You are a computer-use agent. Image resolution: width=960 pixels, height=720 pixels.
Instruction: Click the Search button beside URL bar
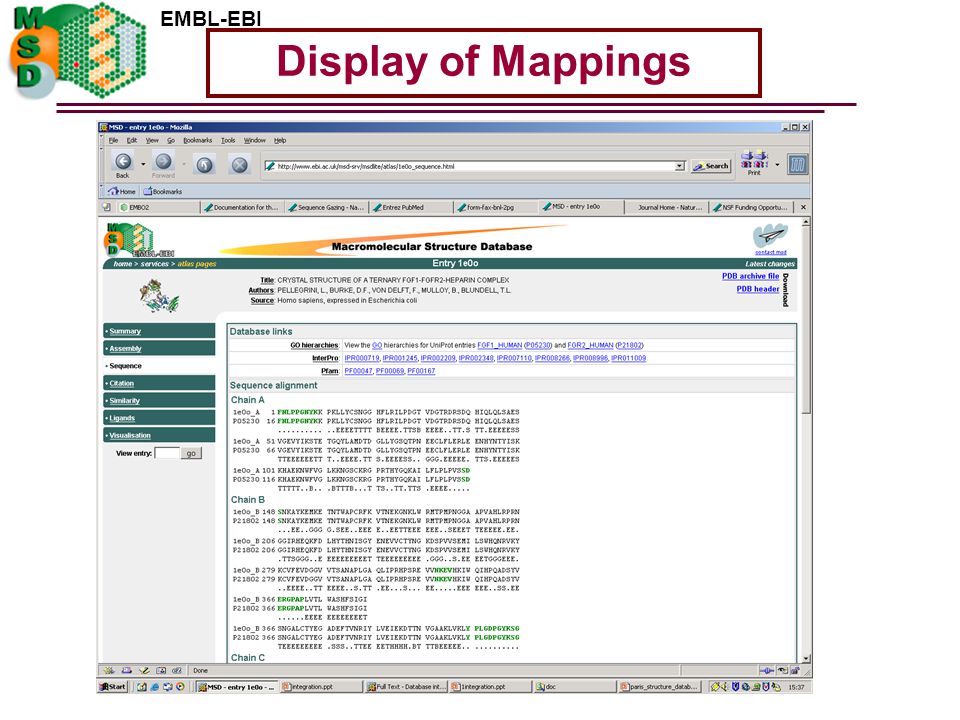click(711, 166)
